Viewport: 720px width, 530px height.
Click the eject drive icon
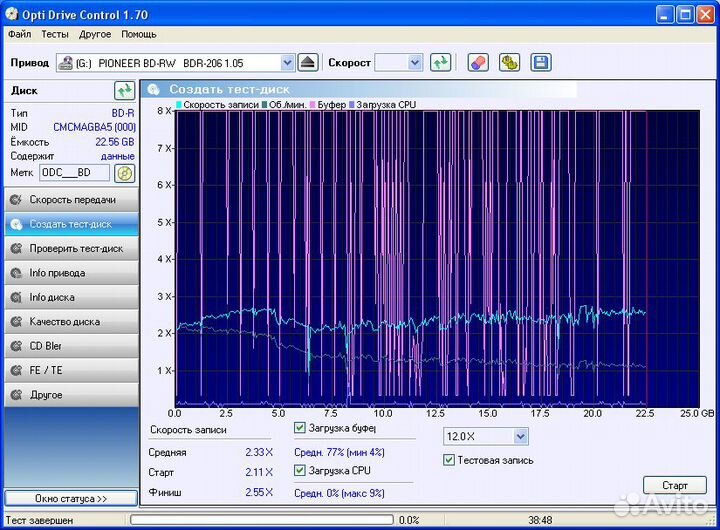308,63
